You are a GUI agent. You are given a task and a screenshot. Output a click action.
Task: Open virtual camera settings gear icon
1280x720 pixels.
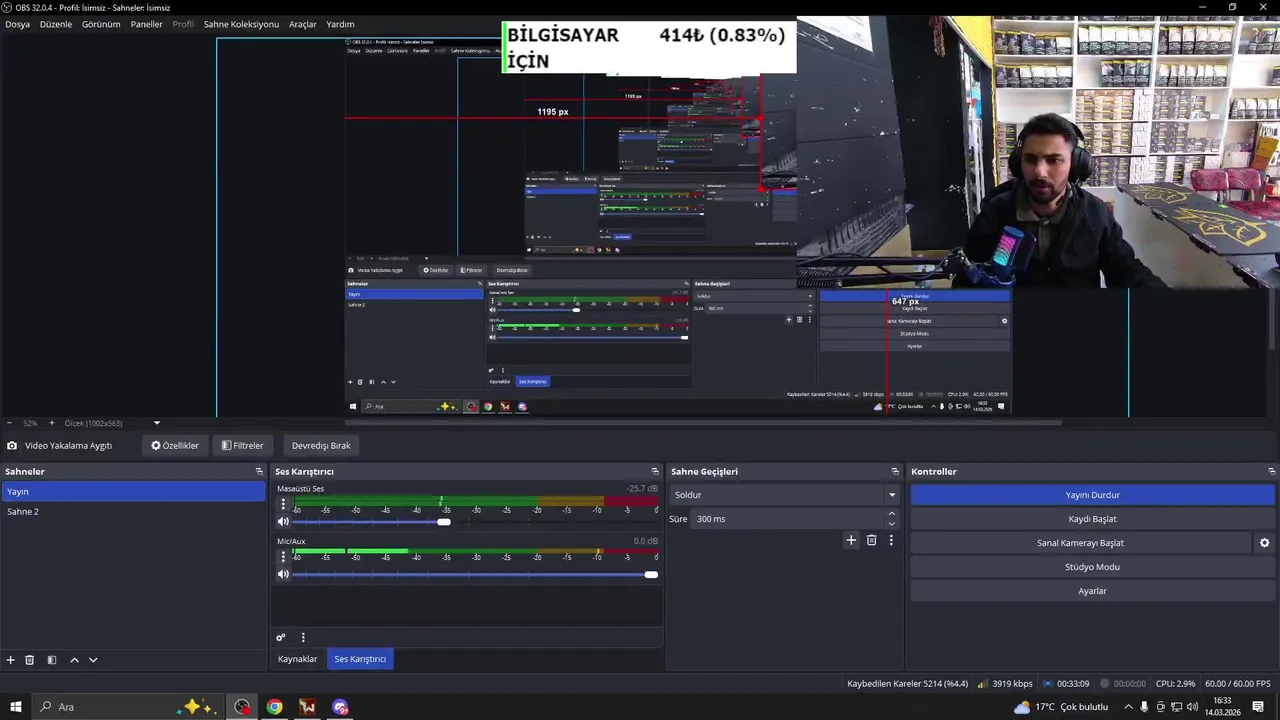coord(1264,543)
